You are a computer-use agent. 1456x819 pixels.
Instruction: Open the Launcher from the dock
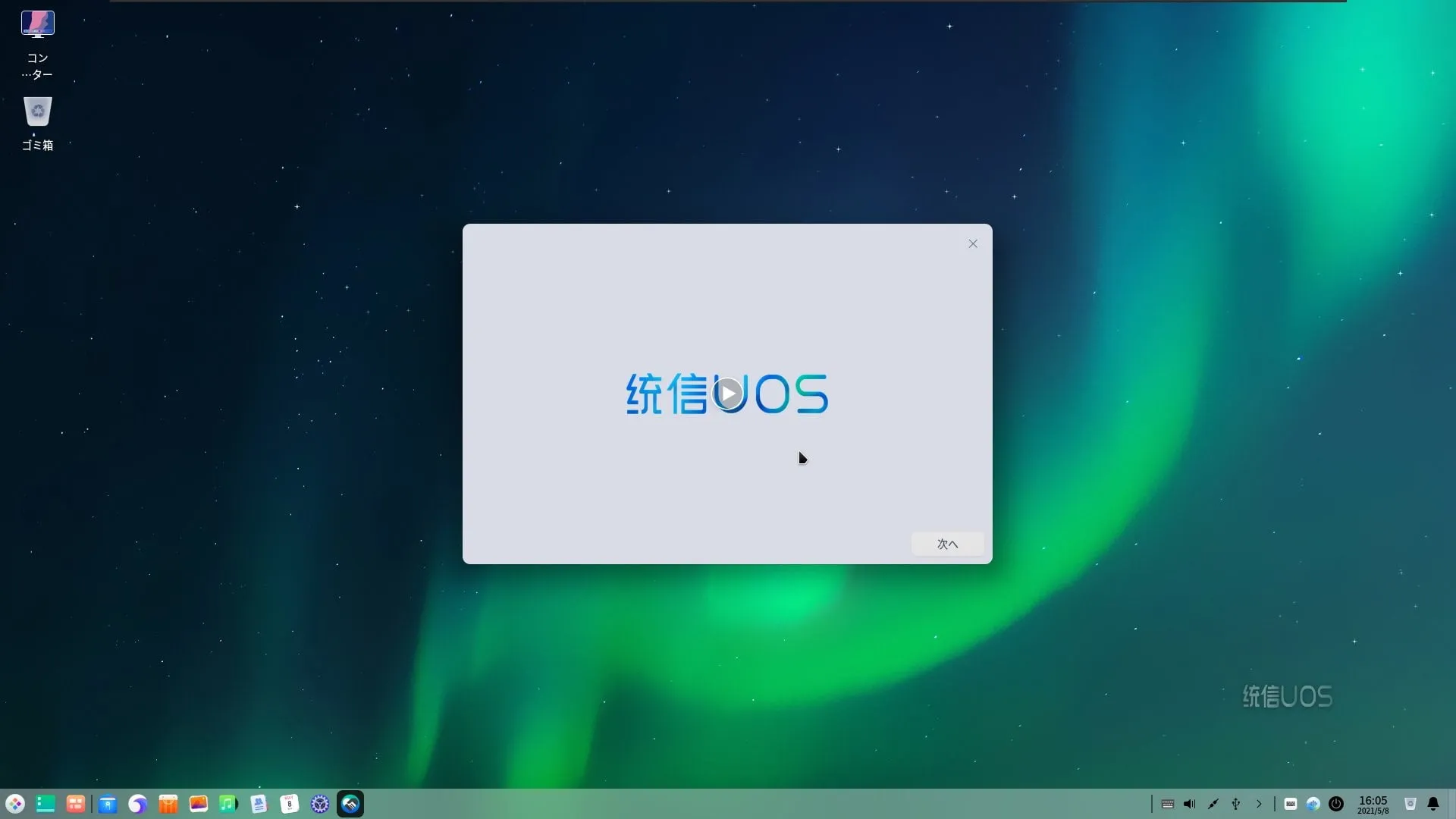[15, 804]
